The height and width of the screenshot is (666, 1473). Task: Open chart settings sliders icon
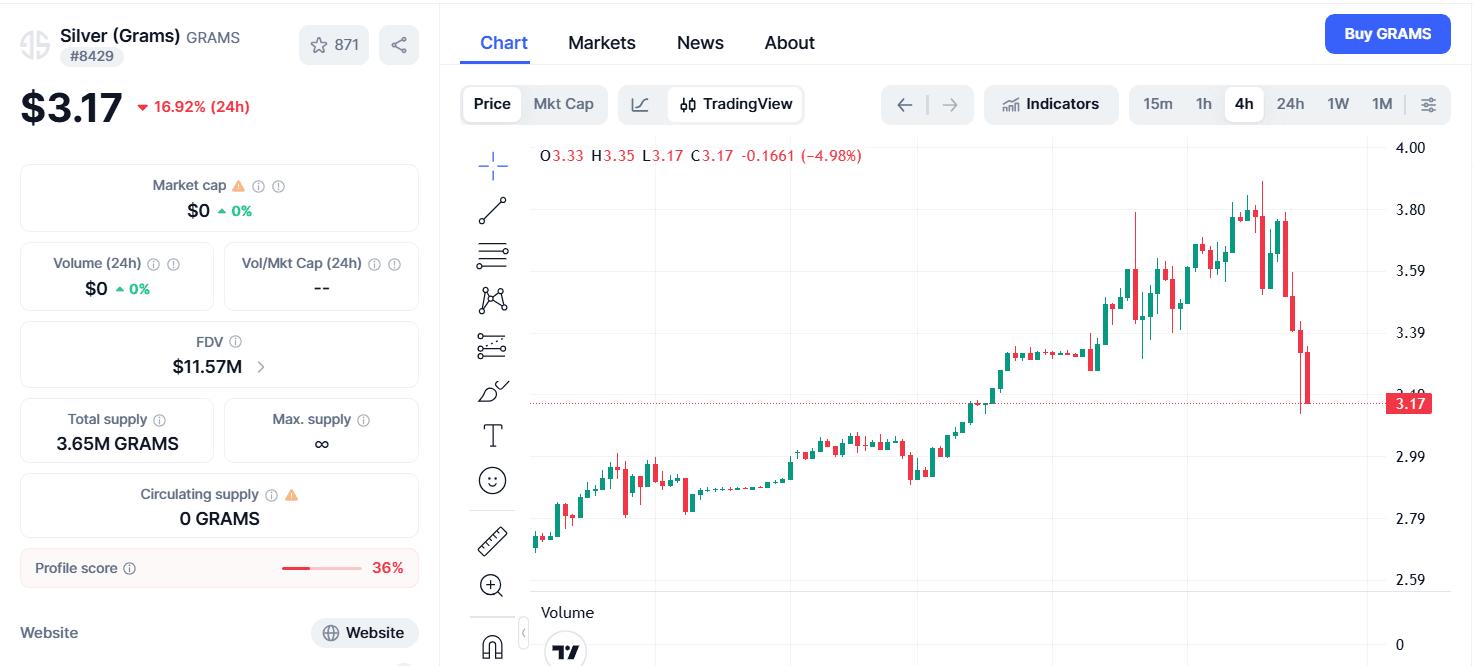point(1429,105)
